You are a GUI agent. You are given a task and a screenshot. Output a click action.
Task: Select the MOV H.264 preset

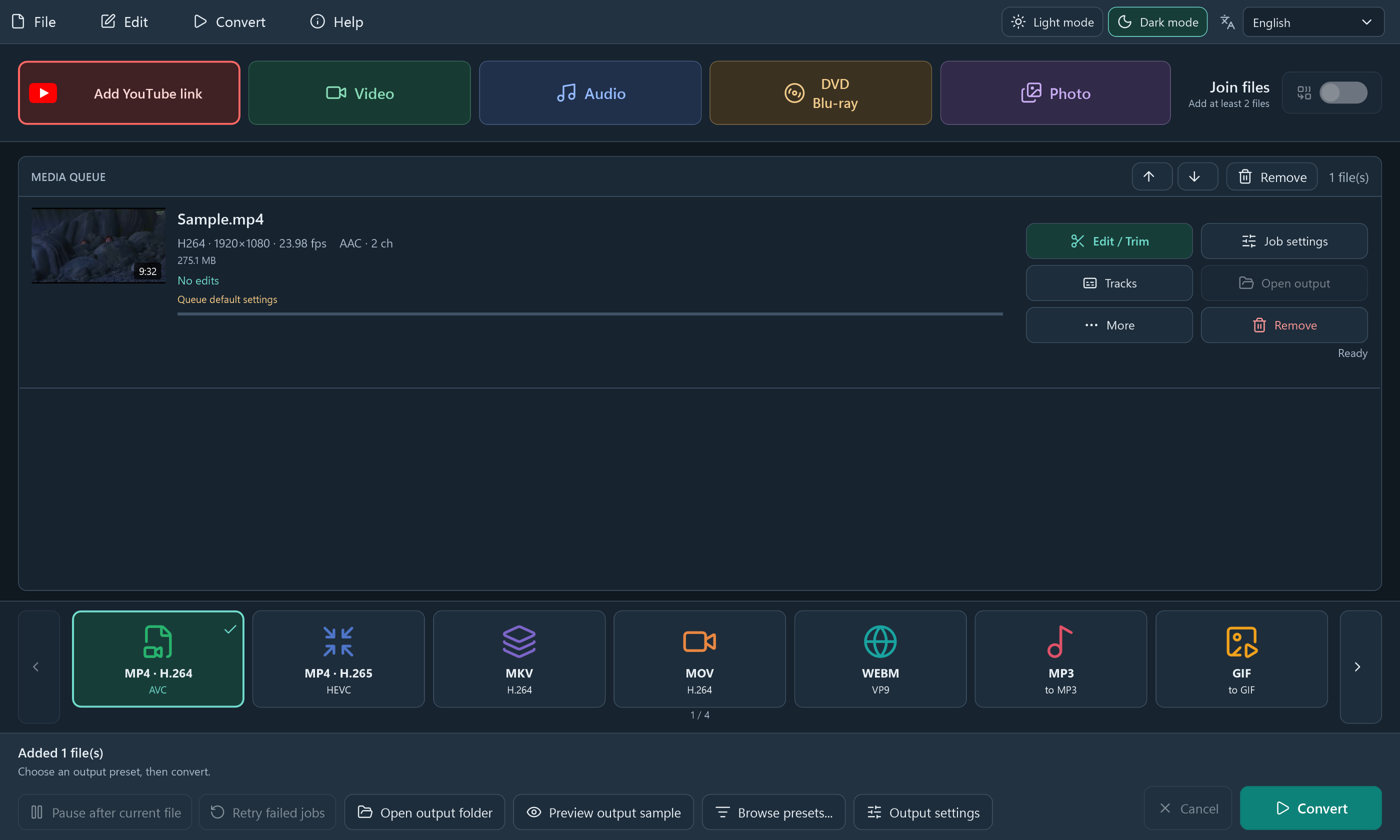(699, 659)
